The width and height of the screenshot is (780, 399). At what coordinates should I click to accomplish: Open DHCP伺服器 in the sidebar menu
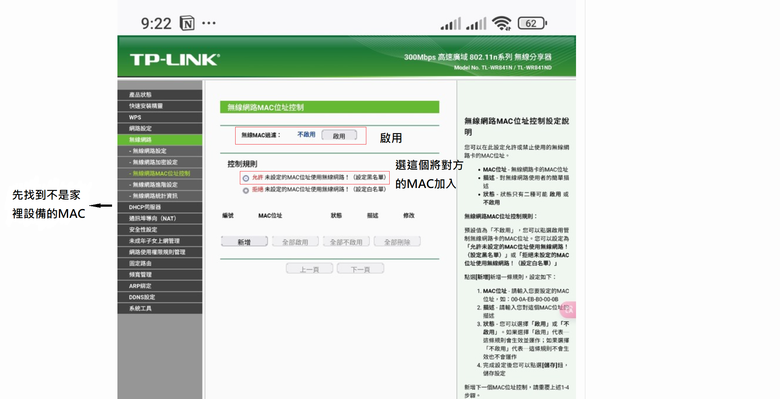pos(160,207)
